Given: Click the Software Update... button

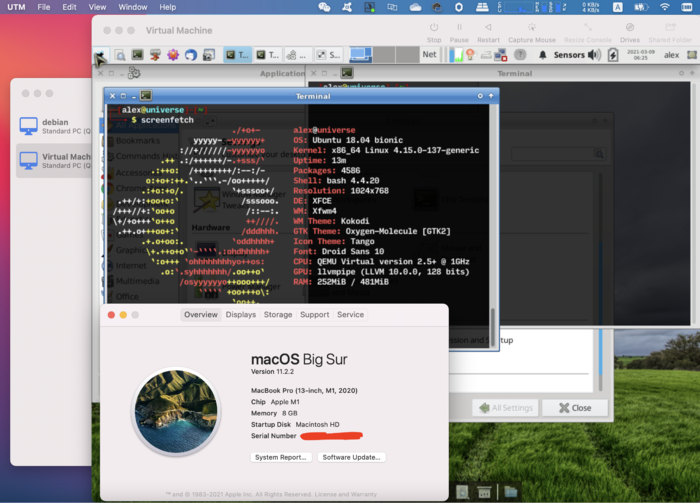Looking at the screenshot, I should click(x=351, y=457).
